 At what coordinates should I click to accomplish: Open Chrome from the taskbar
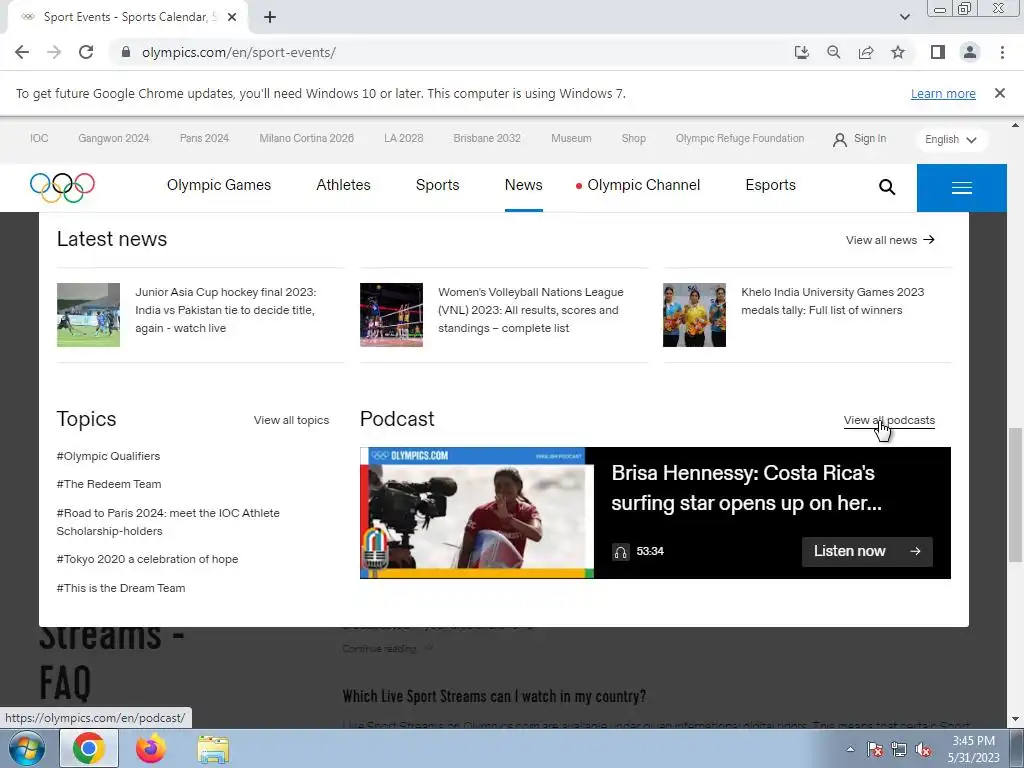89,749
